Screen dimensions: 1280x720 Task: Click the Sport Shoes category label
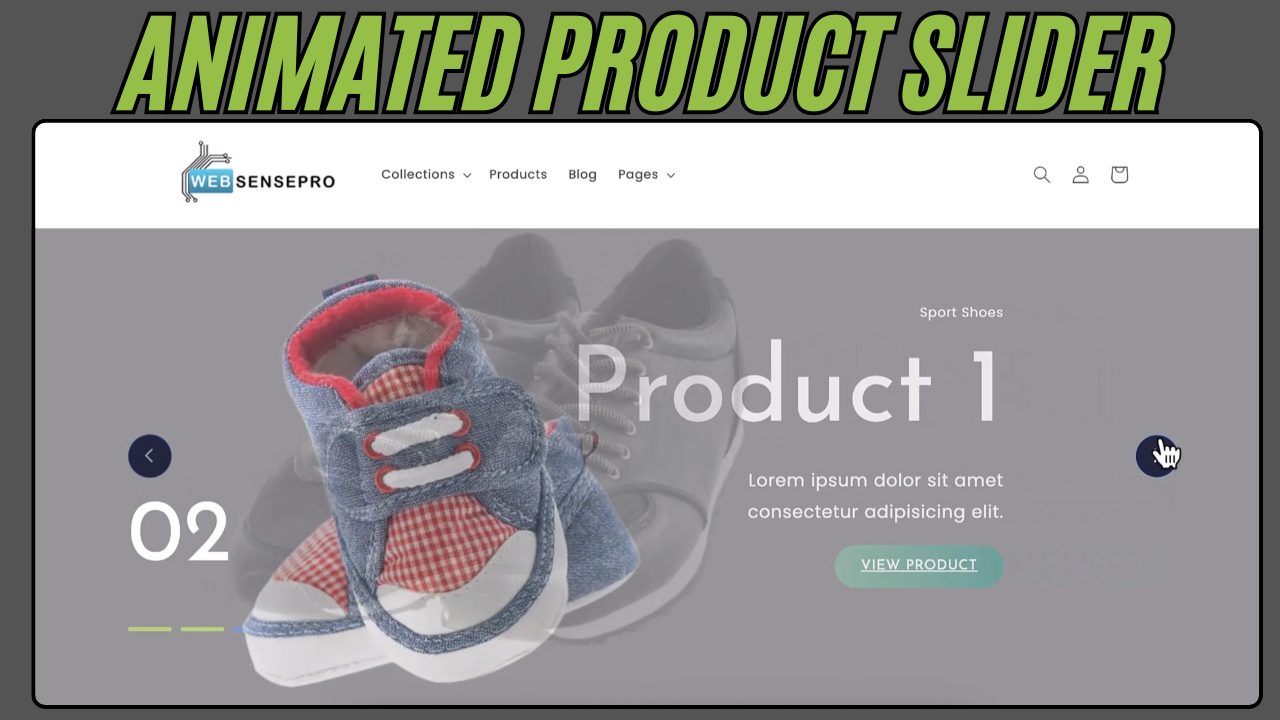coord(961,312)
